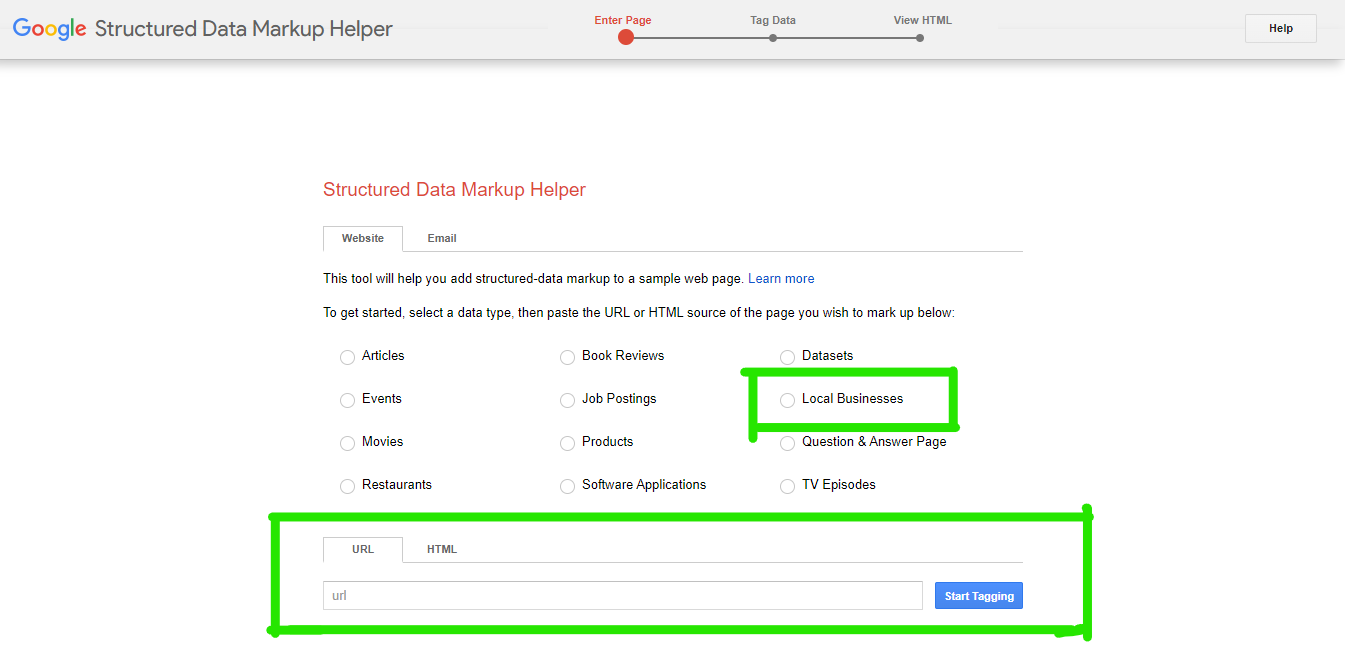Open the URL input tab

(363, 549)
